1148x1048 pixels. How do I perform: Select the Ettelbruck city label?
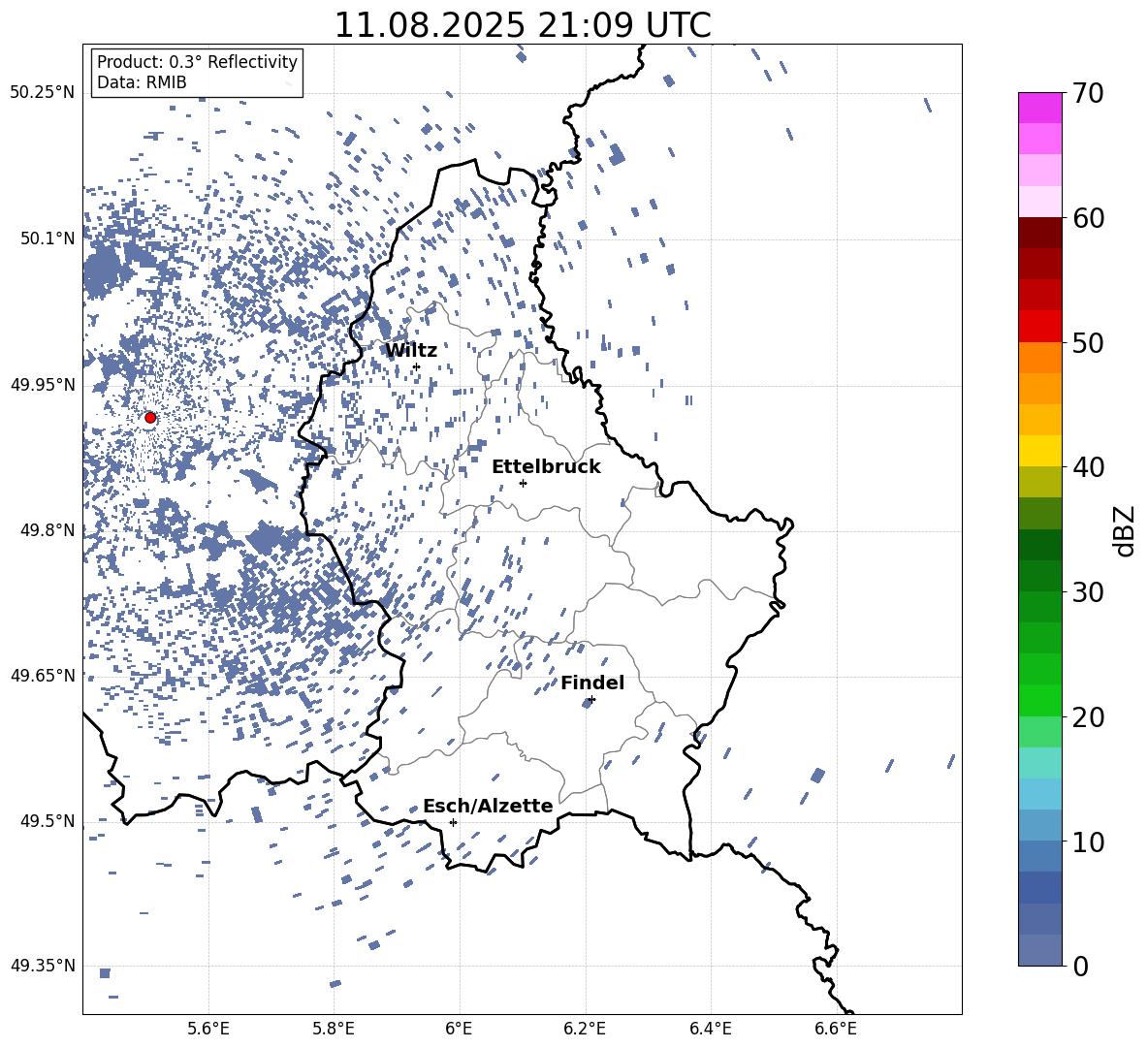pyautogui.click(x=546, y=467)
